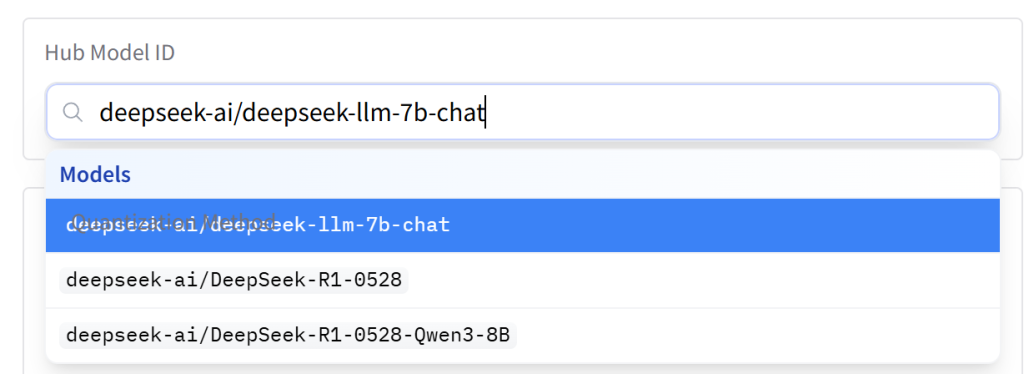Click blank area right of highlighted suggestion
Viewport: 1024px width, 374px height.
[725, 225]
